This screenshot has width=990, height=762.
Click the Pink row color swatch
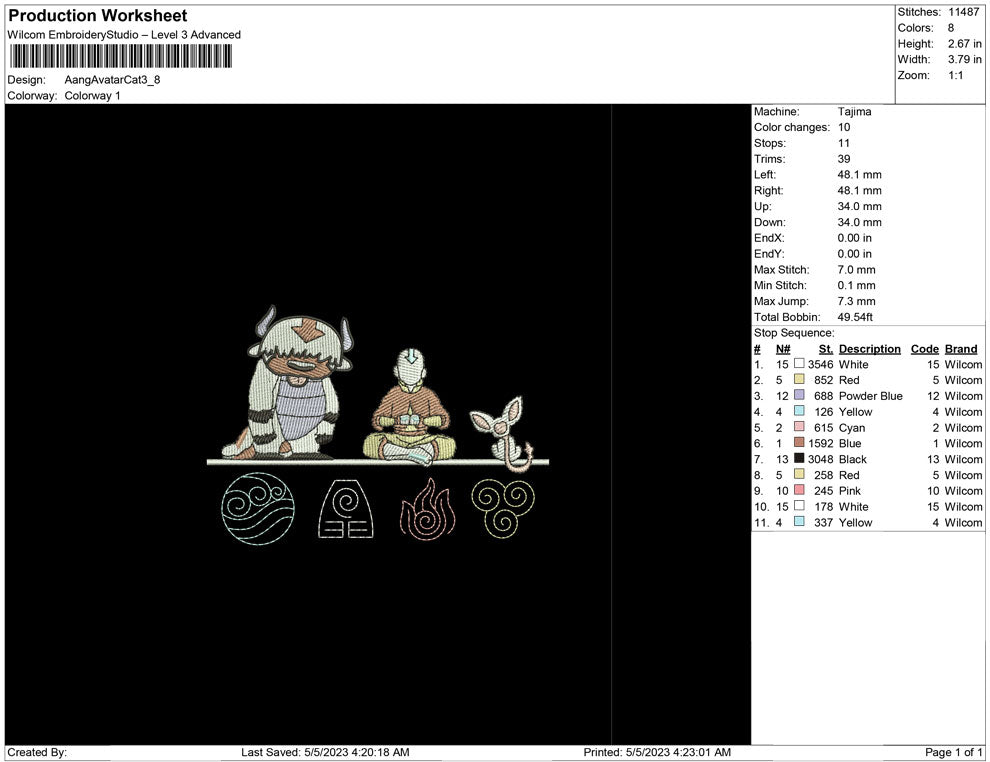coord(799,490)
